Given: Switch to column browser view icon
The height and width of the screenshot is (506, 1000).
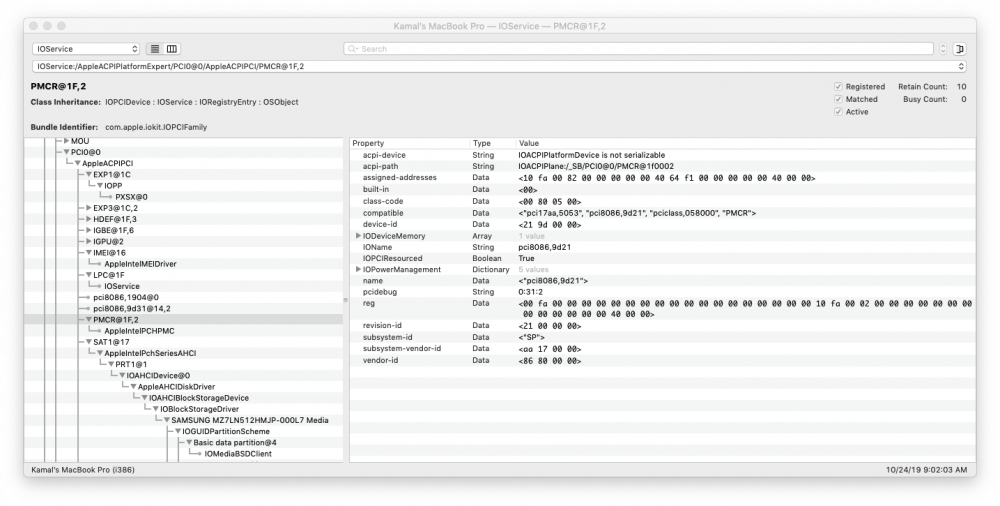Looking at the screenshot, I should pyautogui.click(x=172, y=48).
